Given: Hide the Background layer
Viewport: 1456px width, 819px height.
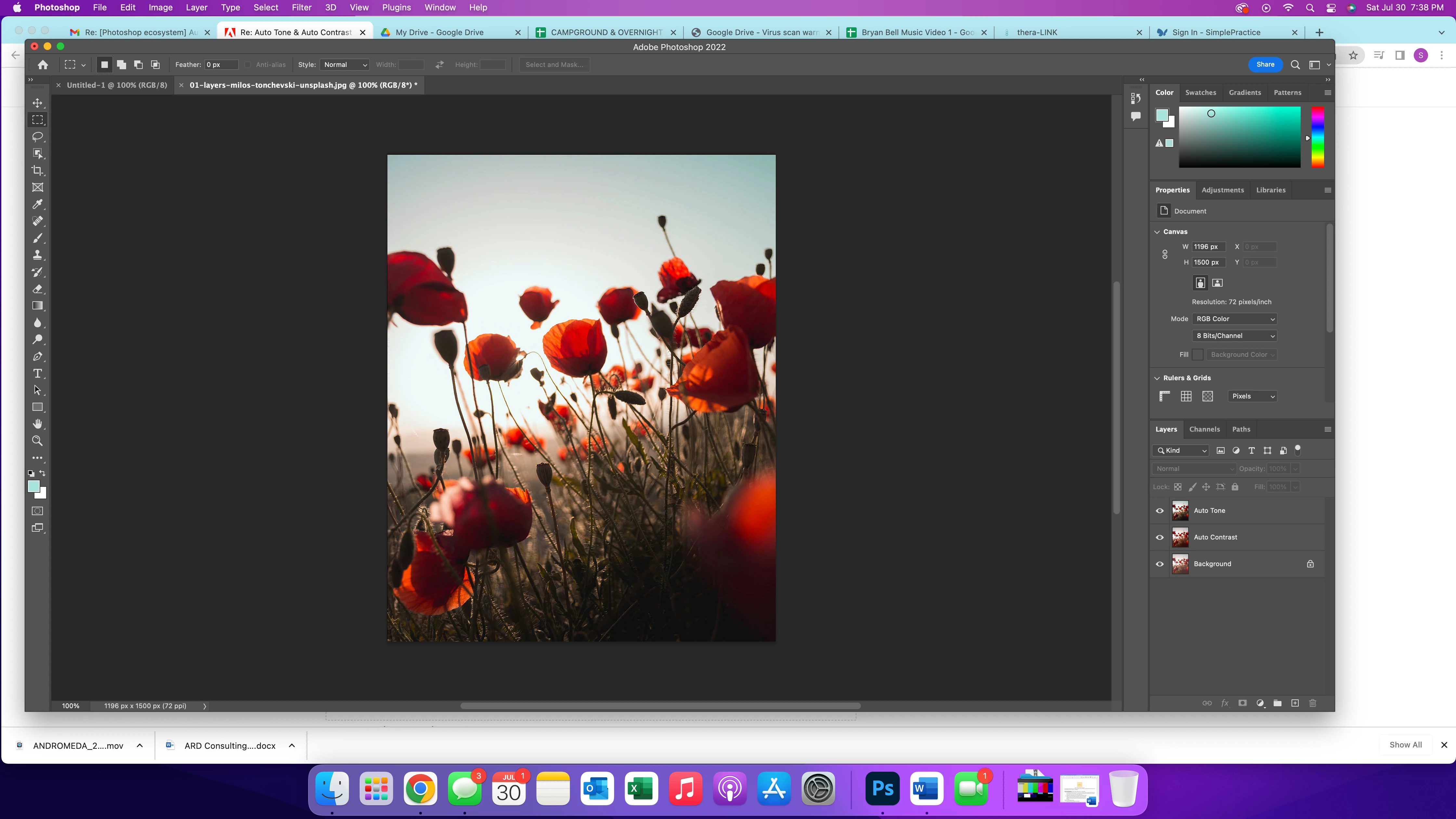Looking at the screenshot, I should pyautogui.click(x=1160, y=564).
